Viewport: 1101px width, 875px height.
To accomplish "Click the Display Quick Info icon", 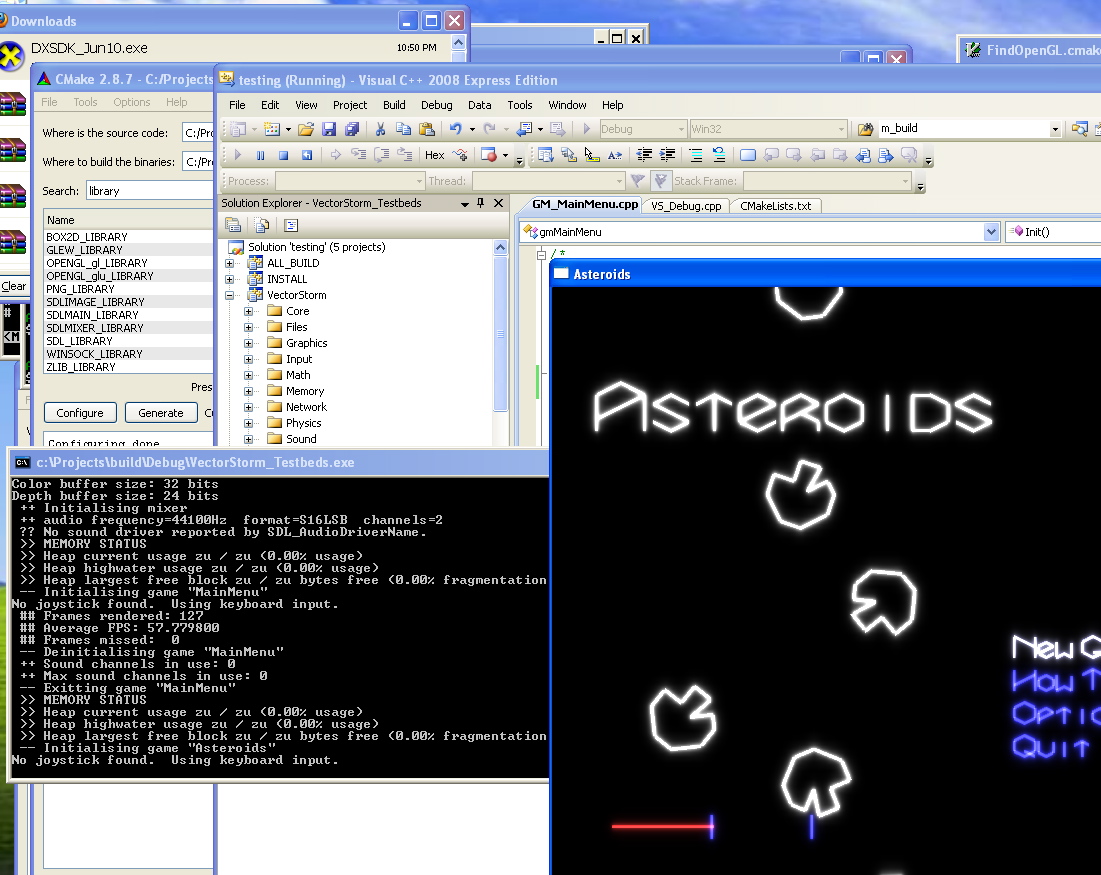I will pos(592,155).
